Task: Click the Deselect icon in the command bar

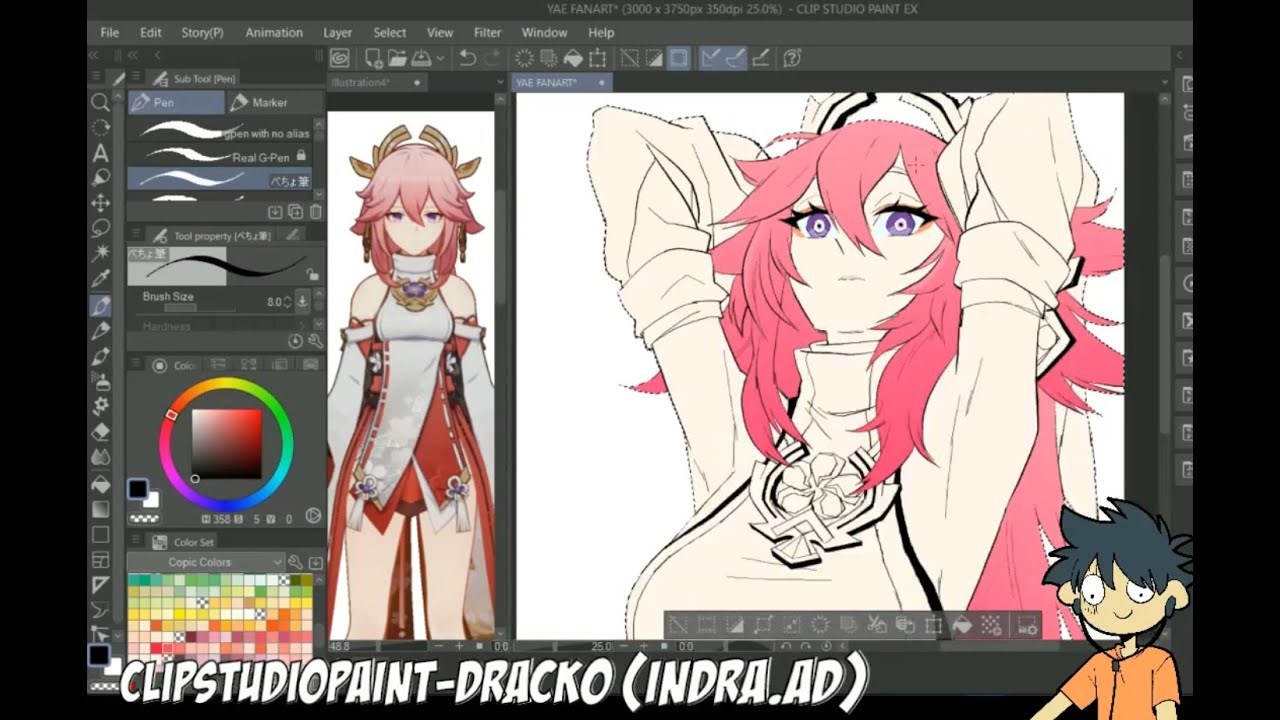Action: pos(629,58)
